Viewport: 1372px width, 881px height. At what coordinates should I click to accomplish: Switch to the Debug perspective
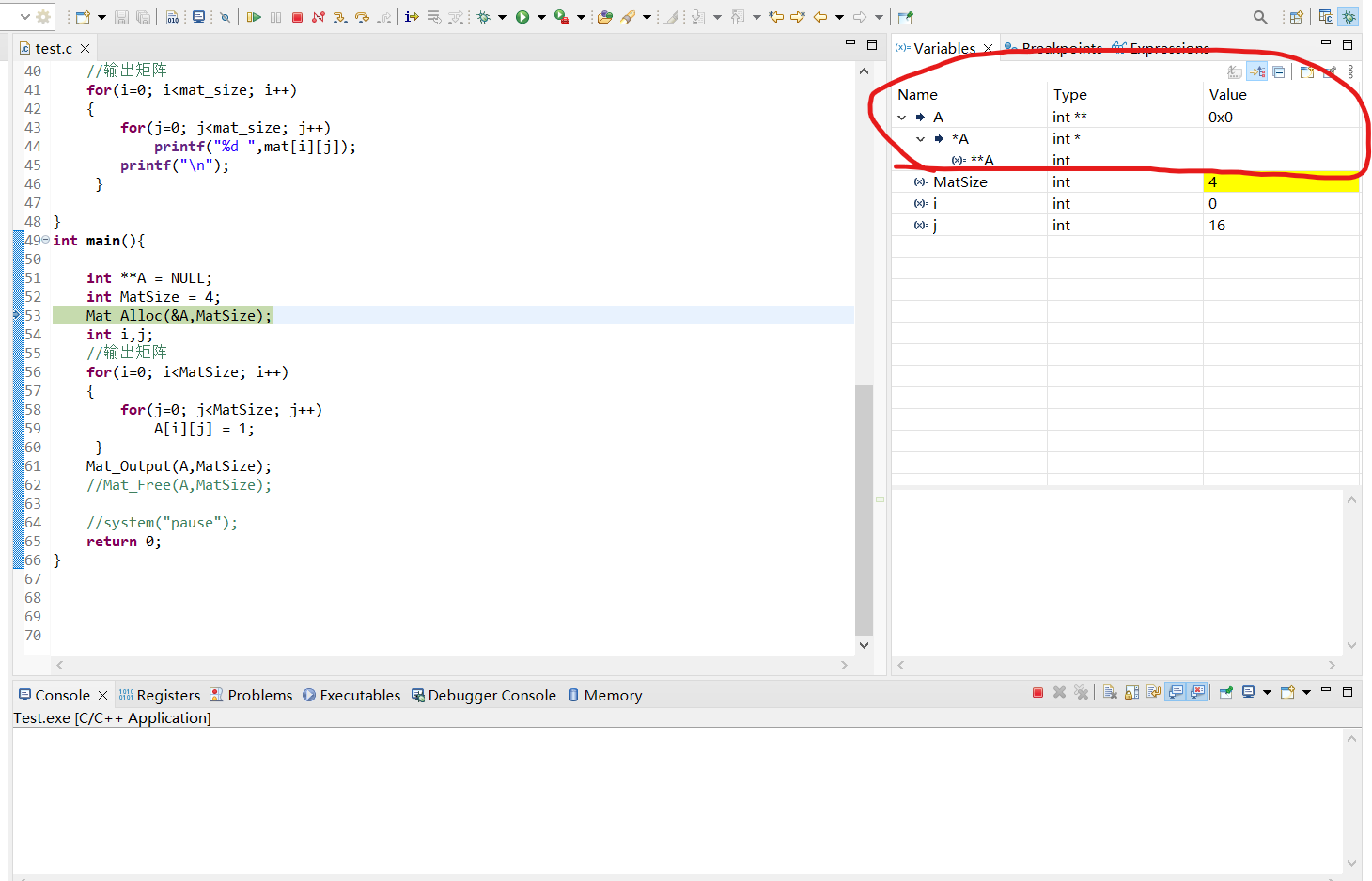(1349, 17)
